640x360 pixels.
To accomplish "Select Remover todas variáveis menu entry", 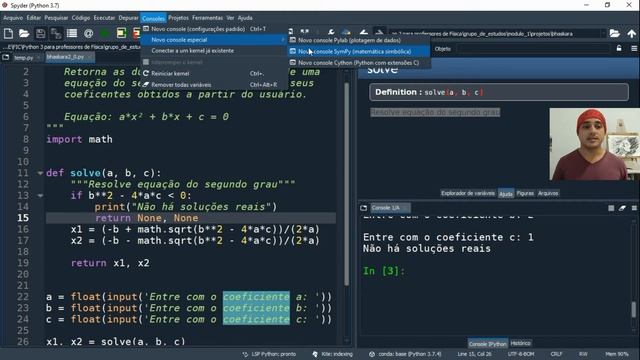I will coord(213,85).
